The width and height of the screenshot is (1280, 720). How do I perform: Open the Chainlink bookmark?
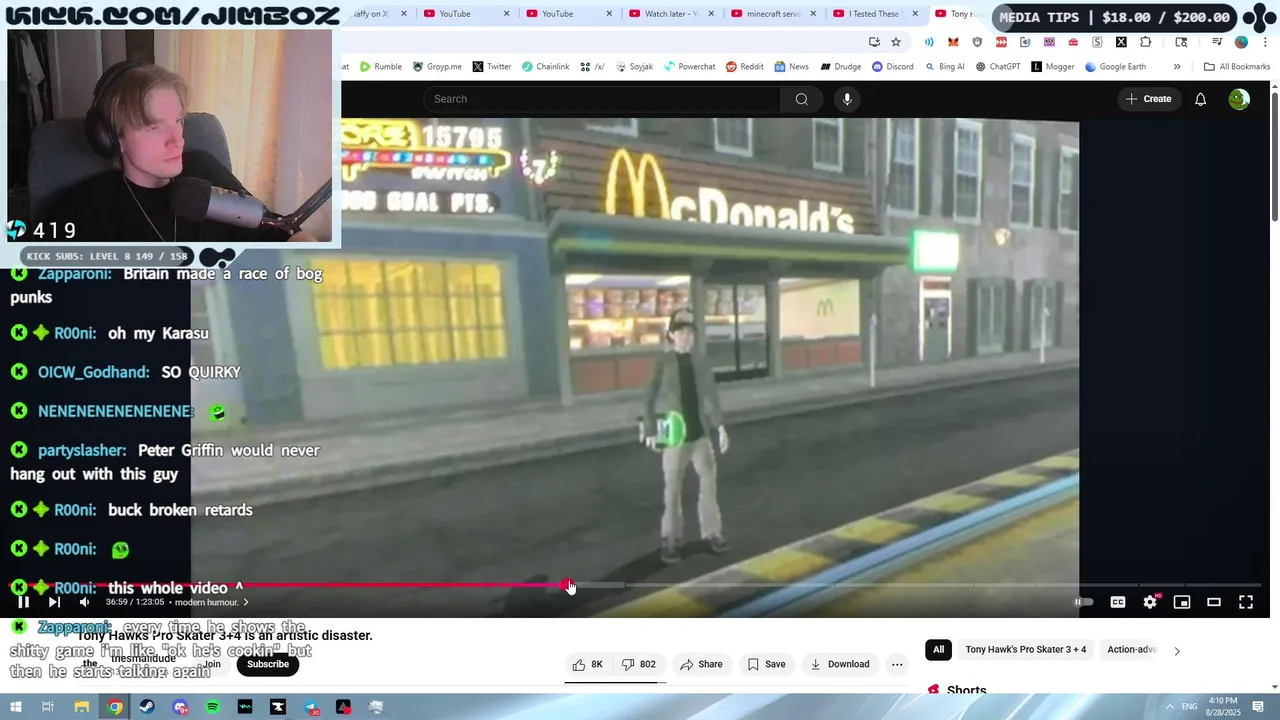545,67
